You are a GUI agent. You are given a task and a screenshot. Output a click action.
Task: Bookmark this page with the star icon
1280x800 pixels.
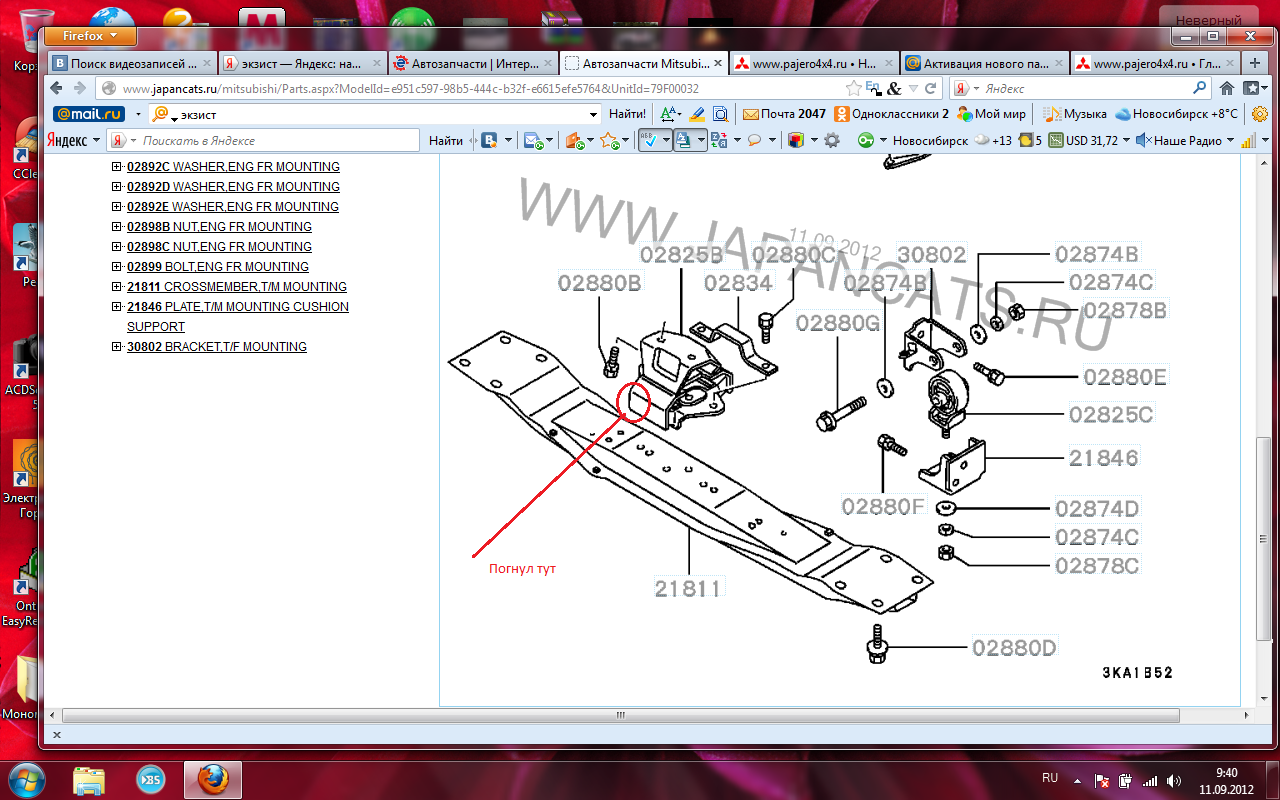click(854, 88)
